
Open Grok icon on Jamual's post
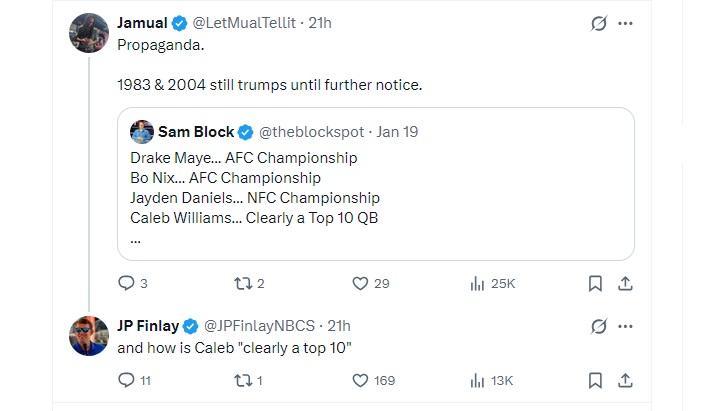coord(598,23)
